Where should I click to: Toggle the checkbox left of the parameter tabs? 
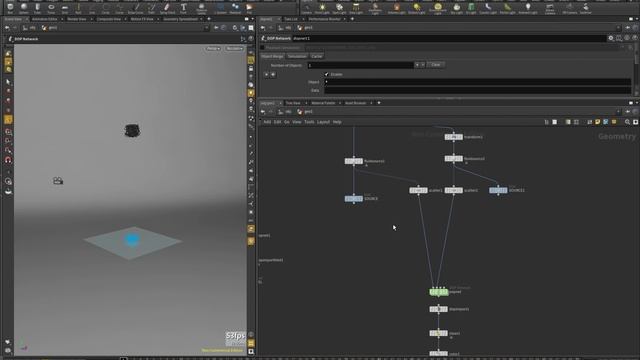click(x=262, y=48)
